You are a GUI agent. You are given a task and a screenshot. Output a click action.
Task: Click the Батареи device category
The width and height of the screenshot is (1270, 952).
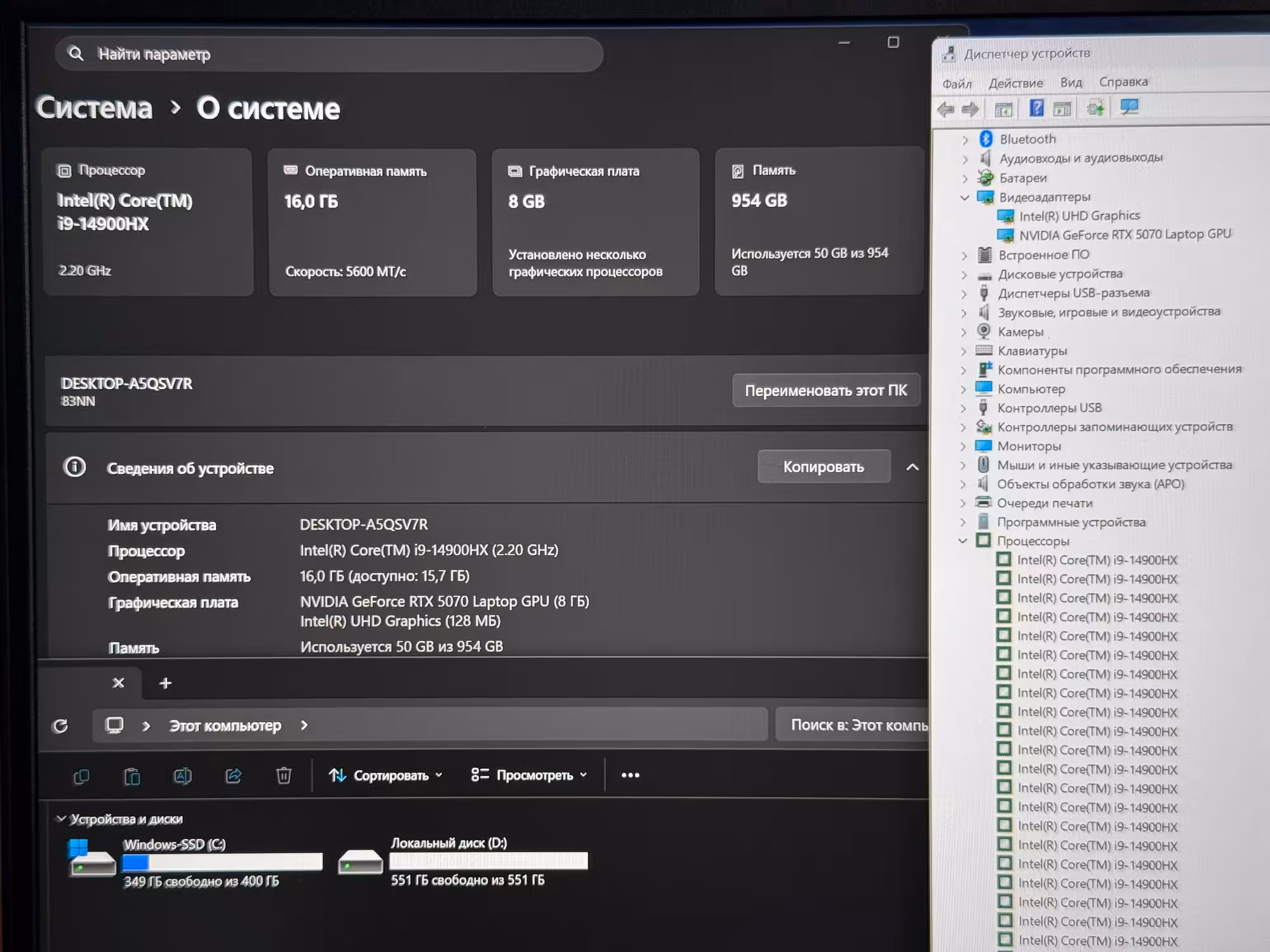(1023, 178)
